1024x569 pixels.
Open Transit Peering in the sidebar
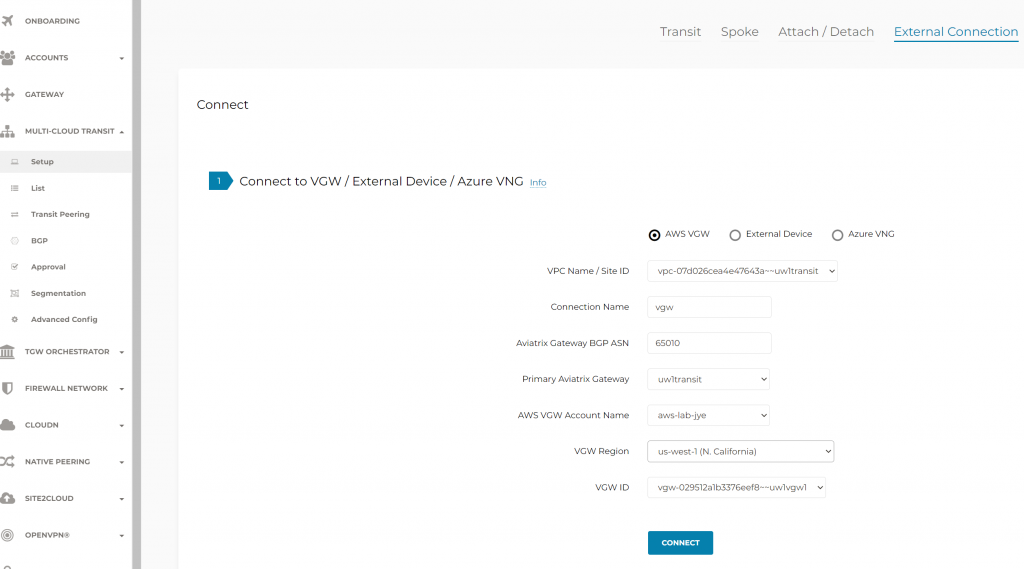click(x=60, y=214)
